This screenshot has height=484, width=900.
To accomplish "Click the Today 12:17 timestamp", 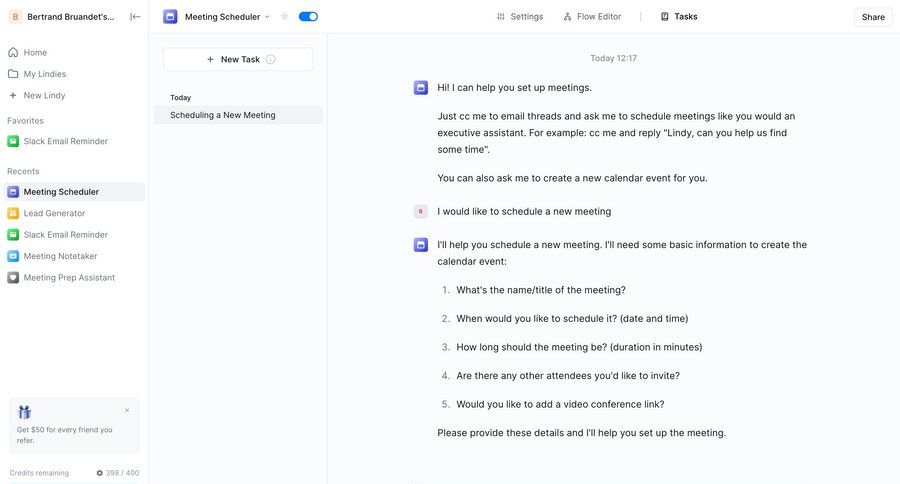I will [613, 58].
